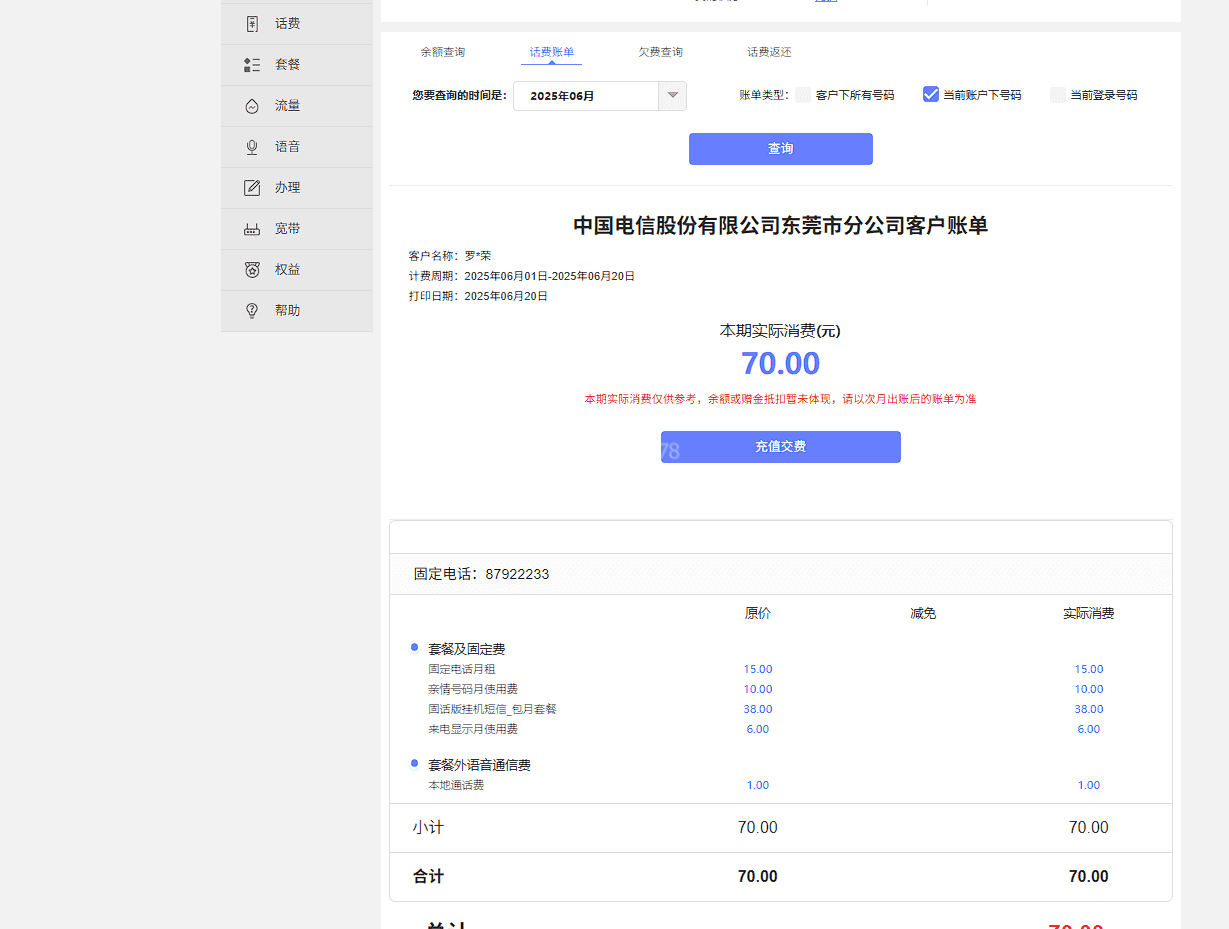
Task: Open the 套餐 plan icon in sidebar
Action: (252, 65)
